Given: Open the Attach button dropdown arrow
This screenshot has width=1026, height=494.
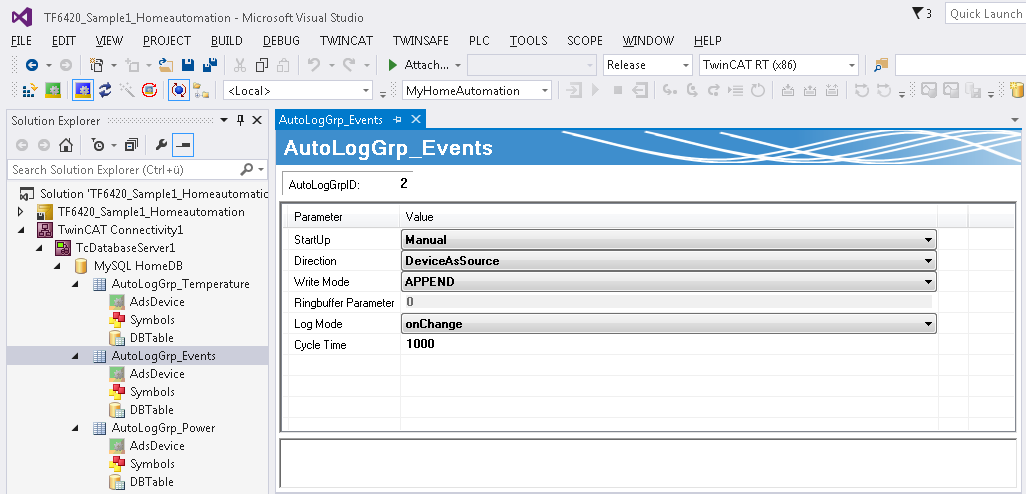Looking at the screenshot, I should [x=458, y=65].
